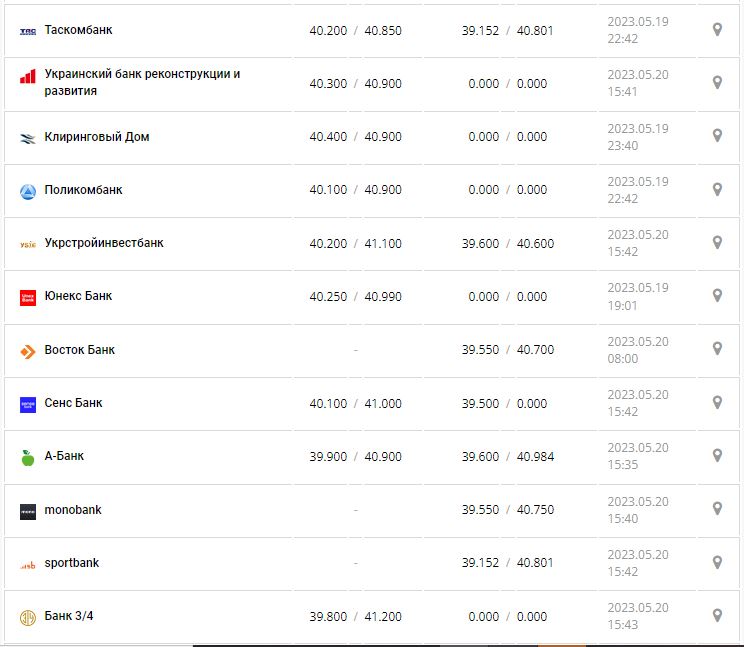Open the Клиринговый Дом bank page
Viewport: 744px width, 647px height.
97,137
